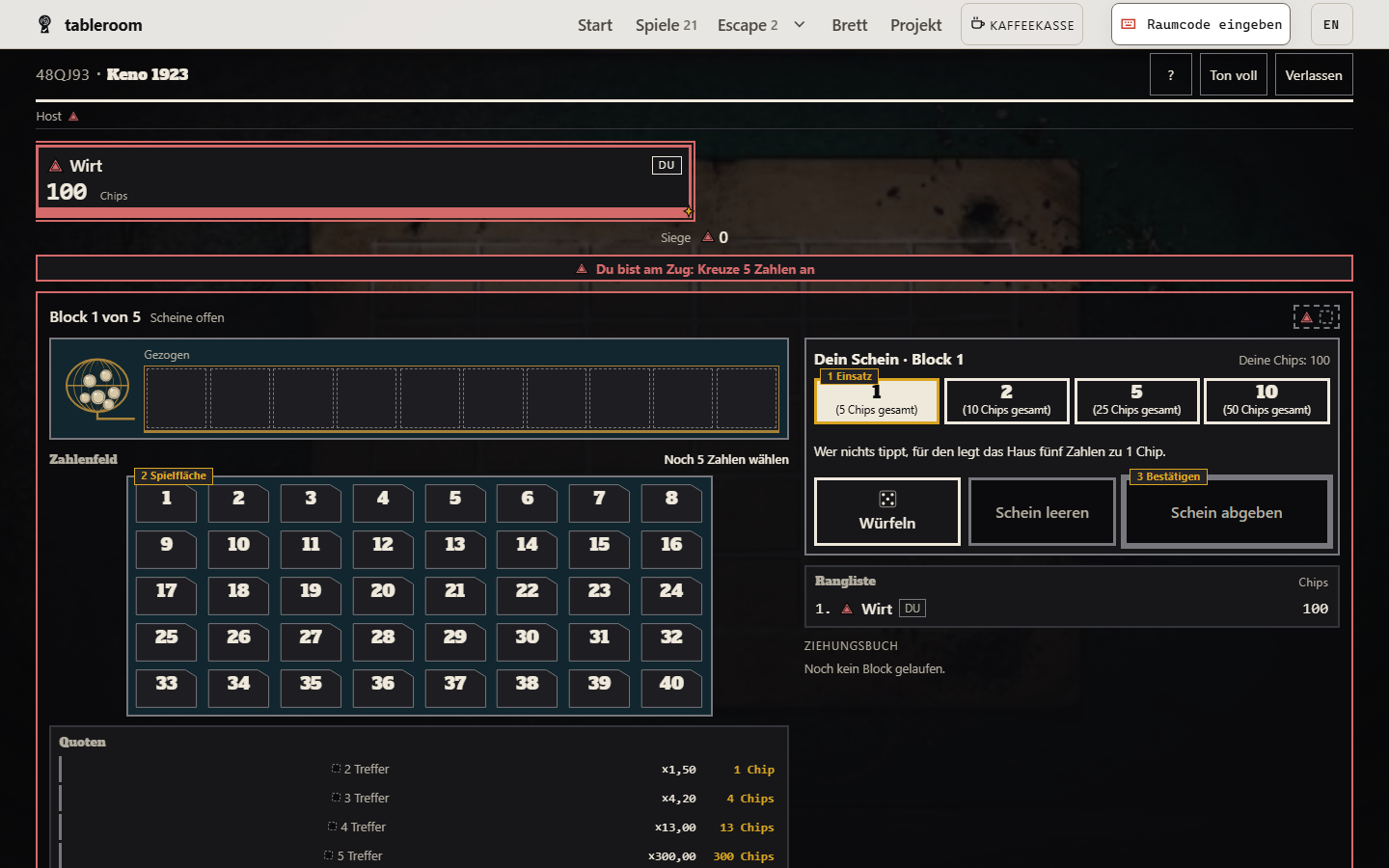The height and width of the screenshot is (868, 1389).
Task: Click the lottery ball drum icon
Action: [x=98, y=389]
